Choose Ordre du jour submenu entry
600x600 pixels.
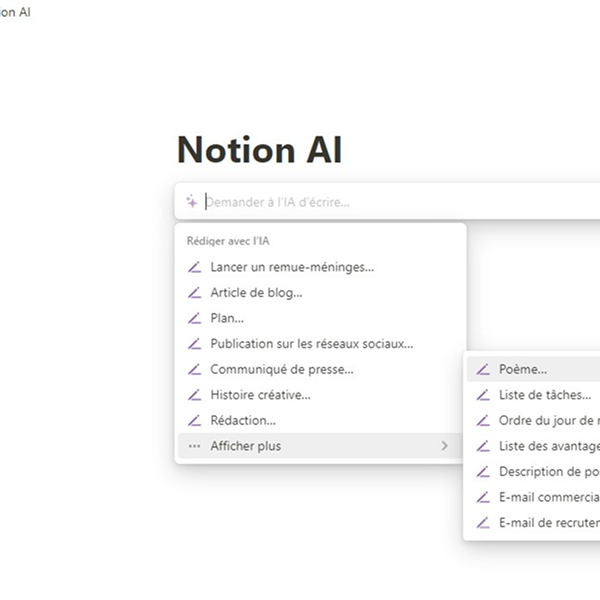pos(548,421)
